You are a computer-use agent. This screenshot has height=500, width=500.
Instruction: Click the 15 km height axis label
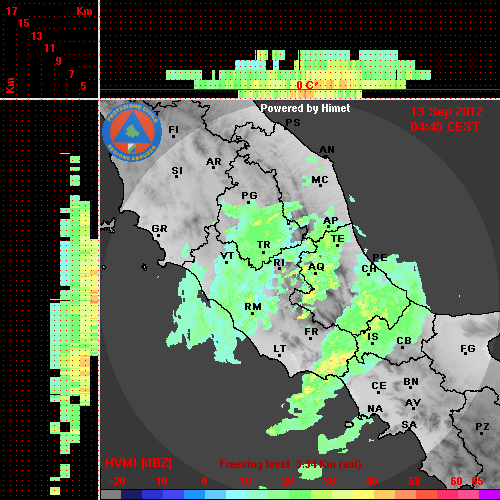point(24,23)
